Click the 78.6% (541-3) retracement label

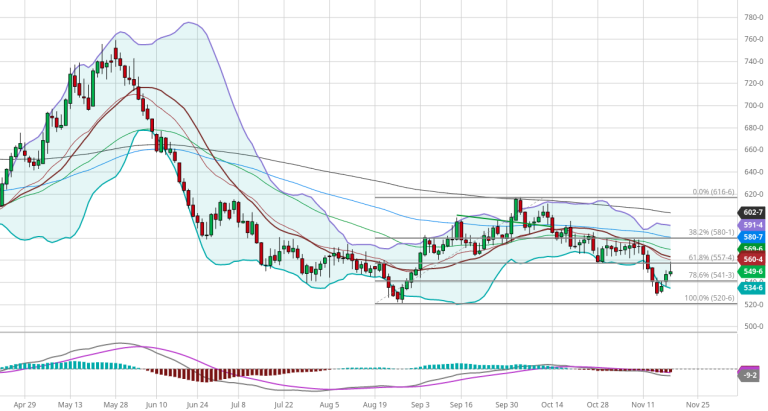coord(713,275)
